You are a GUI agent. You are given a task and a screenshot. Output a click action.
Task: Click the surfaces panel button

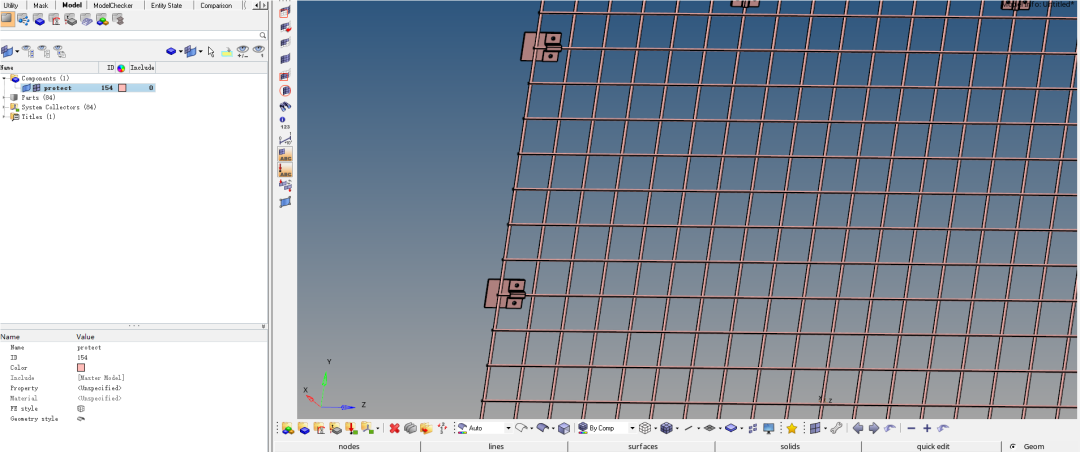[642, 446]
